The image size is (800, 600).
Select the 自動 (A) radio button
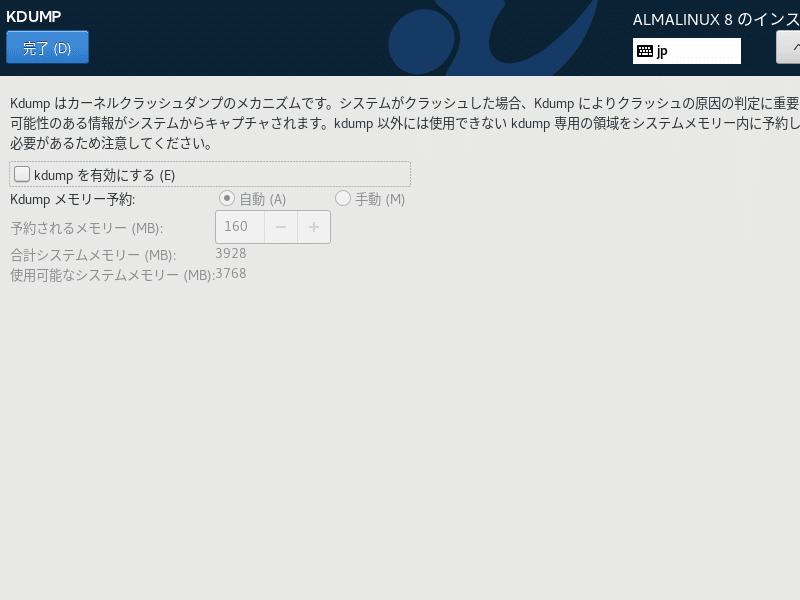227,198
